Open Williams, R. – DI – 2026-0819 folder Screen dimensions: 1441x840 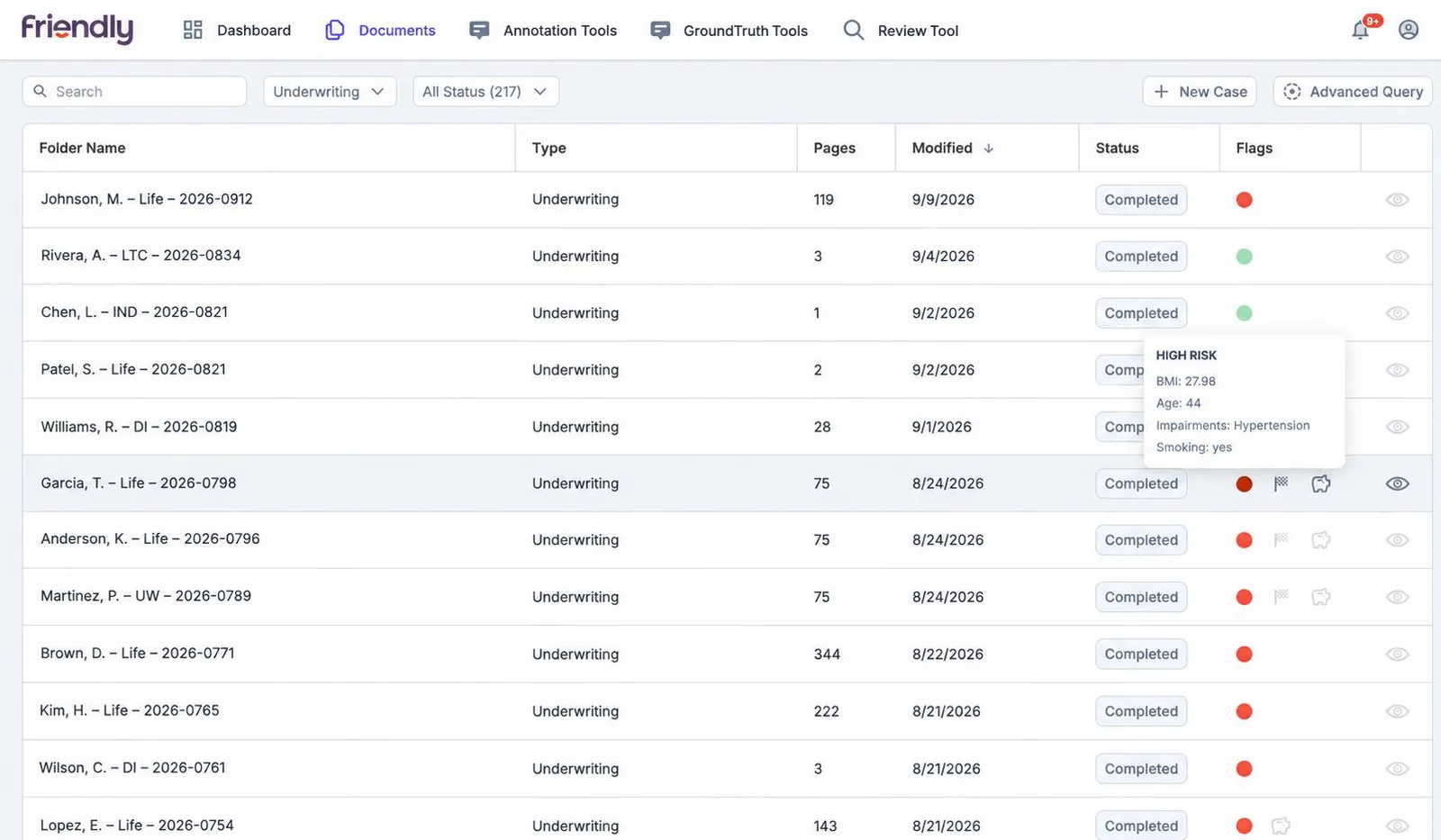point(139,427)
